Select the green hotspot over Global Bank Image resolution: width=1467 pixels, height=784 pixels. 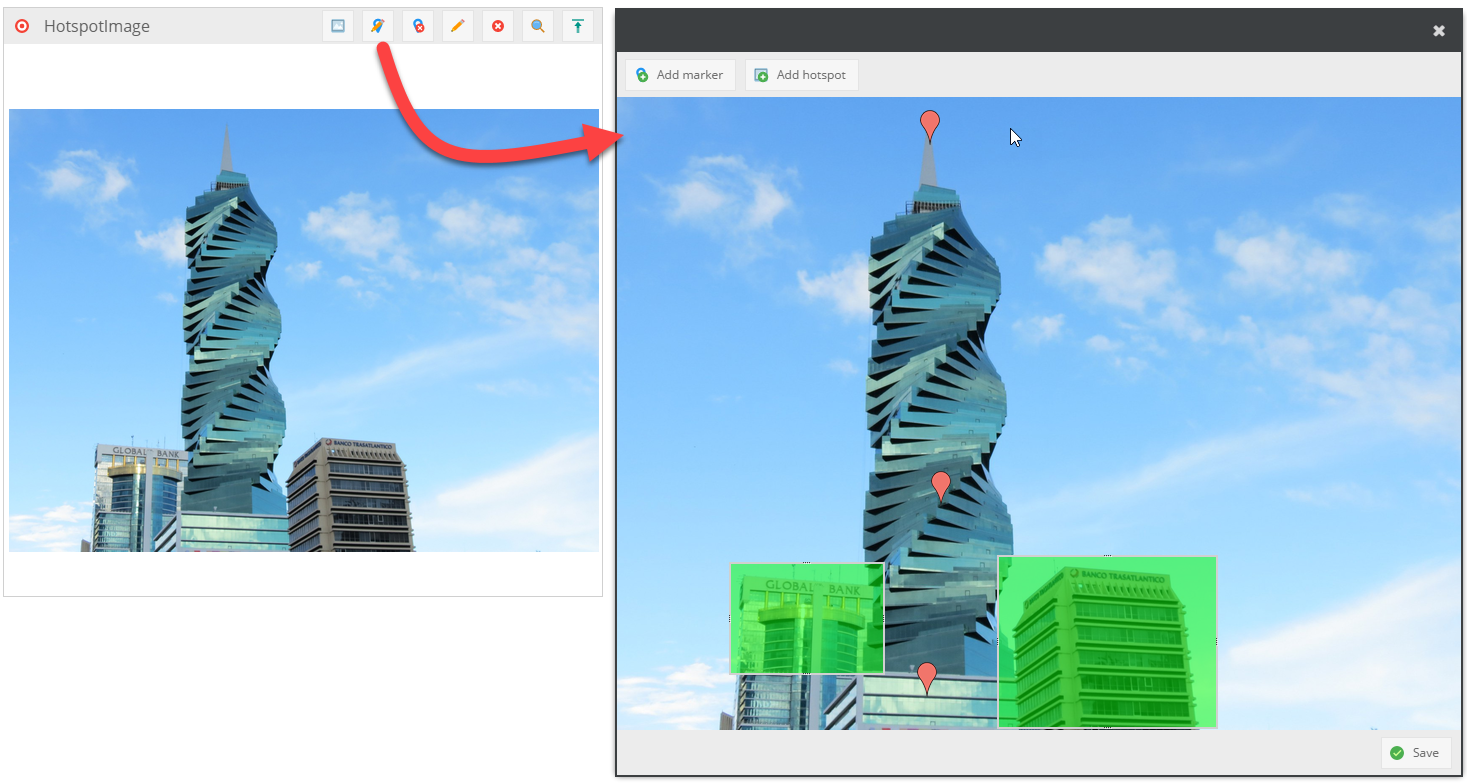806,618
